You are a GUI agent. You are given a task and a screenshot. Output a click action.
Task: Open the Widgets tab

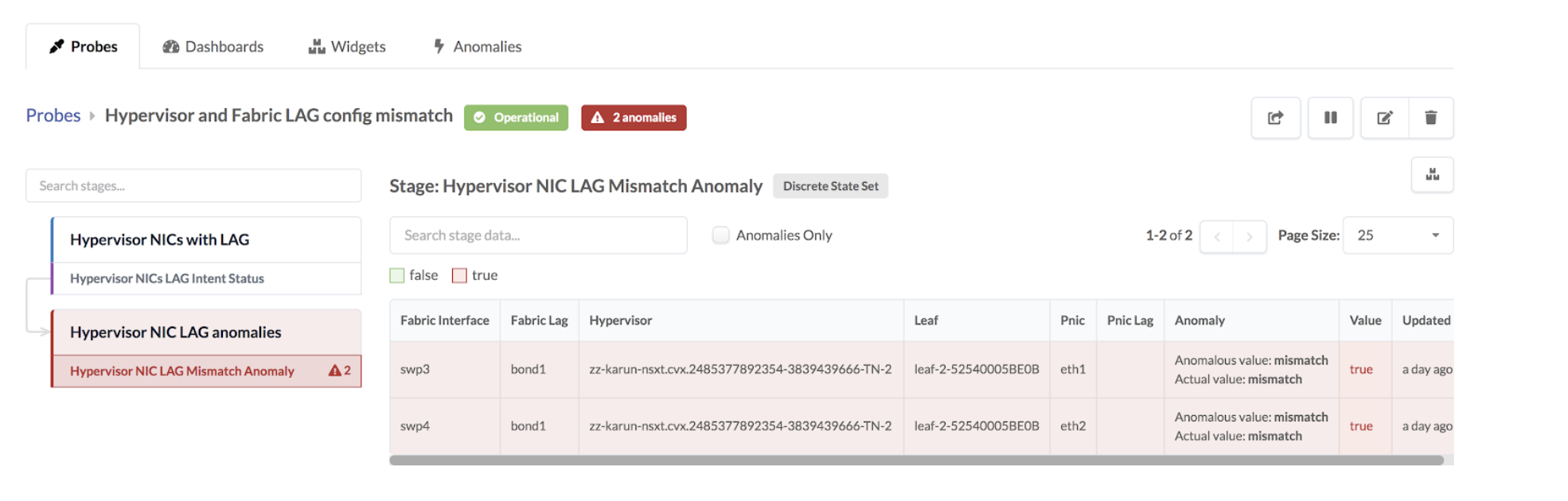(347, 47)
